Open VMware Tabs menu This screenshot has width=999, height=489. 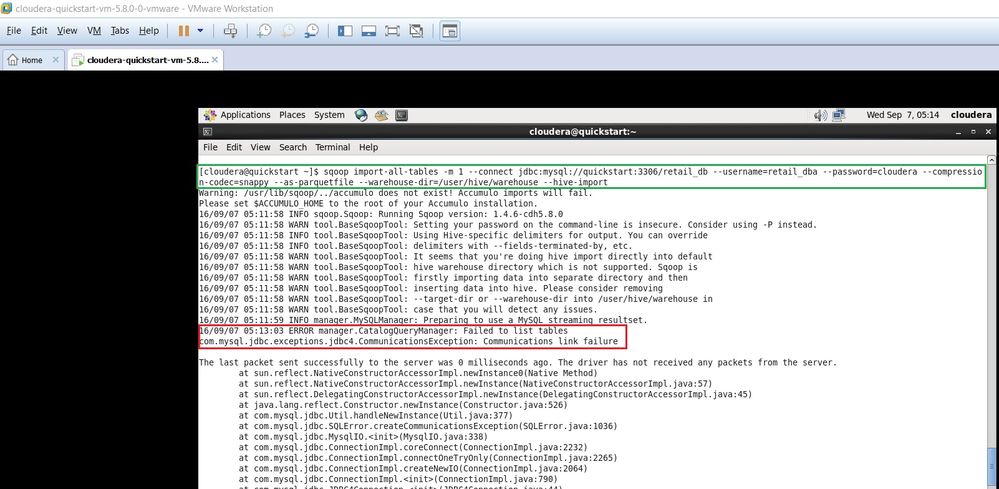120,31
